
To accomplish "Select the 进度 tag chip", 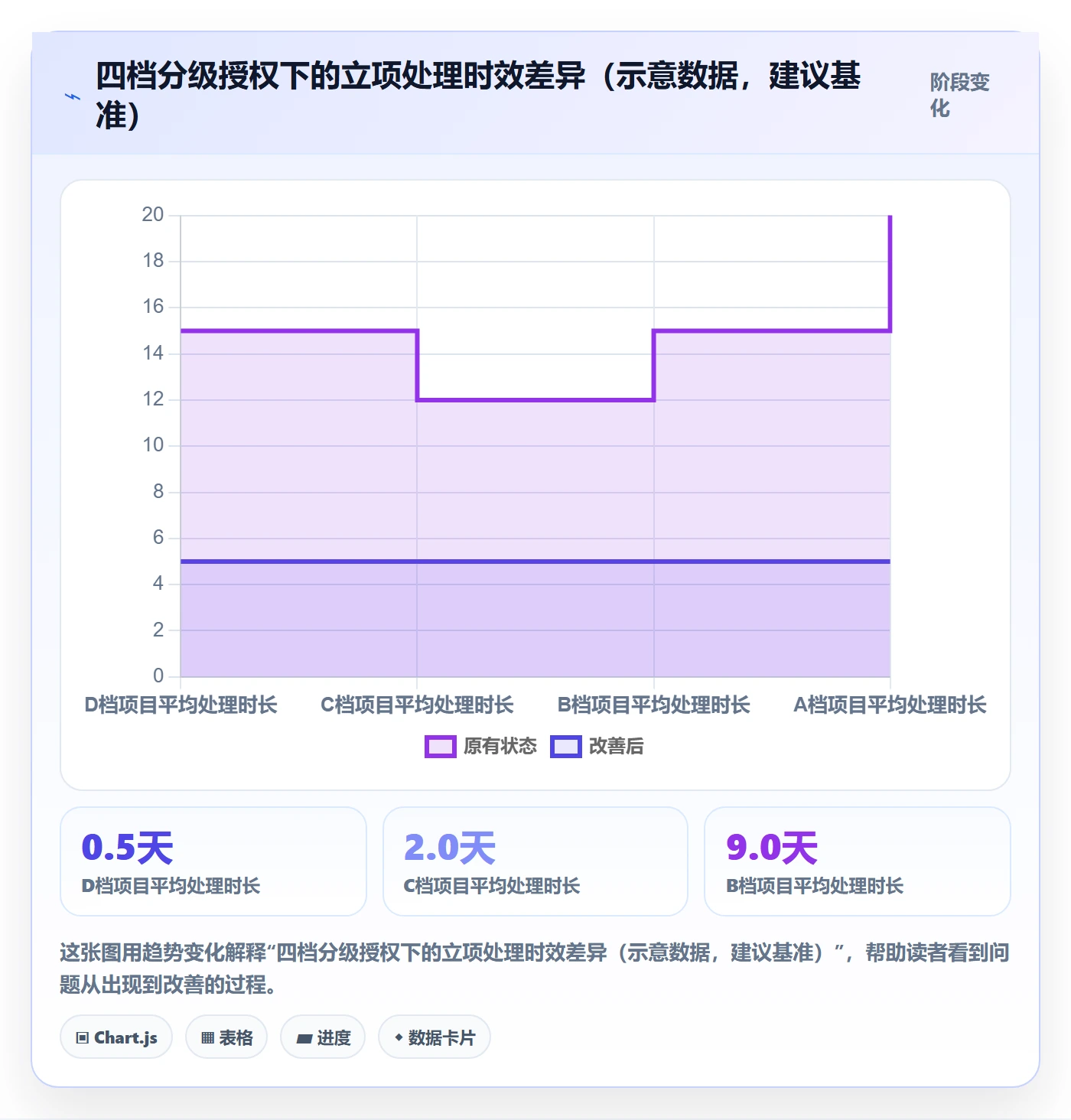I will pos(323,1037).
